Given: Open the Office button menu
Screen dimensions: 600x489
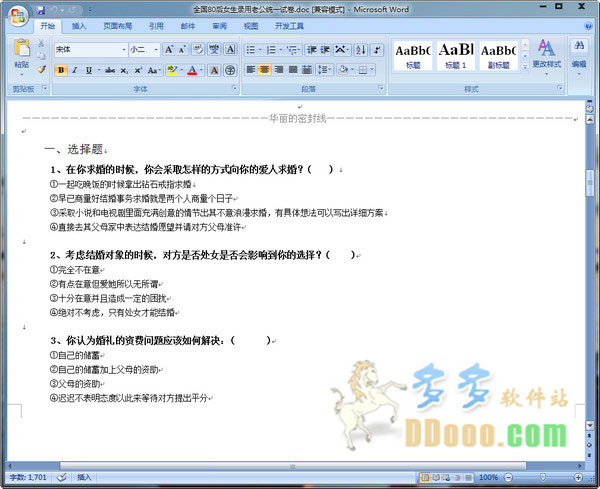Looking at the screenshot, I should pos(18,16).
